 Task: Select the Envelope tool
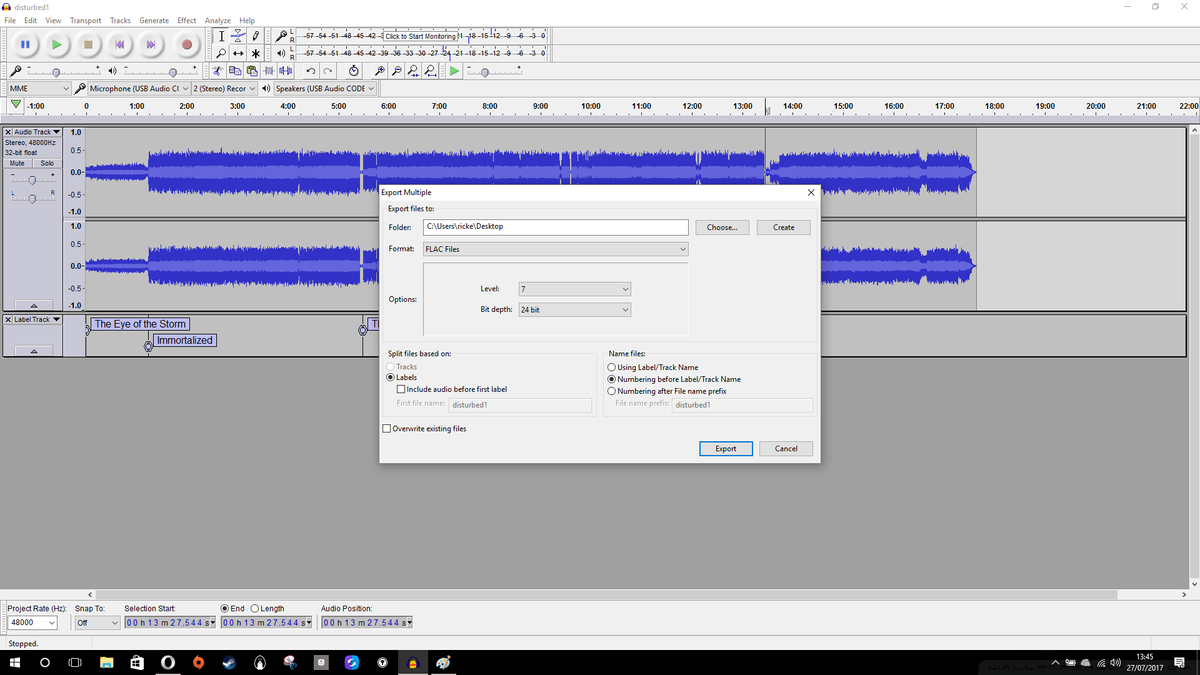click(x=239, y=36)
